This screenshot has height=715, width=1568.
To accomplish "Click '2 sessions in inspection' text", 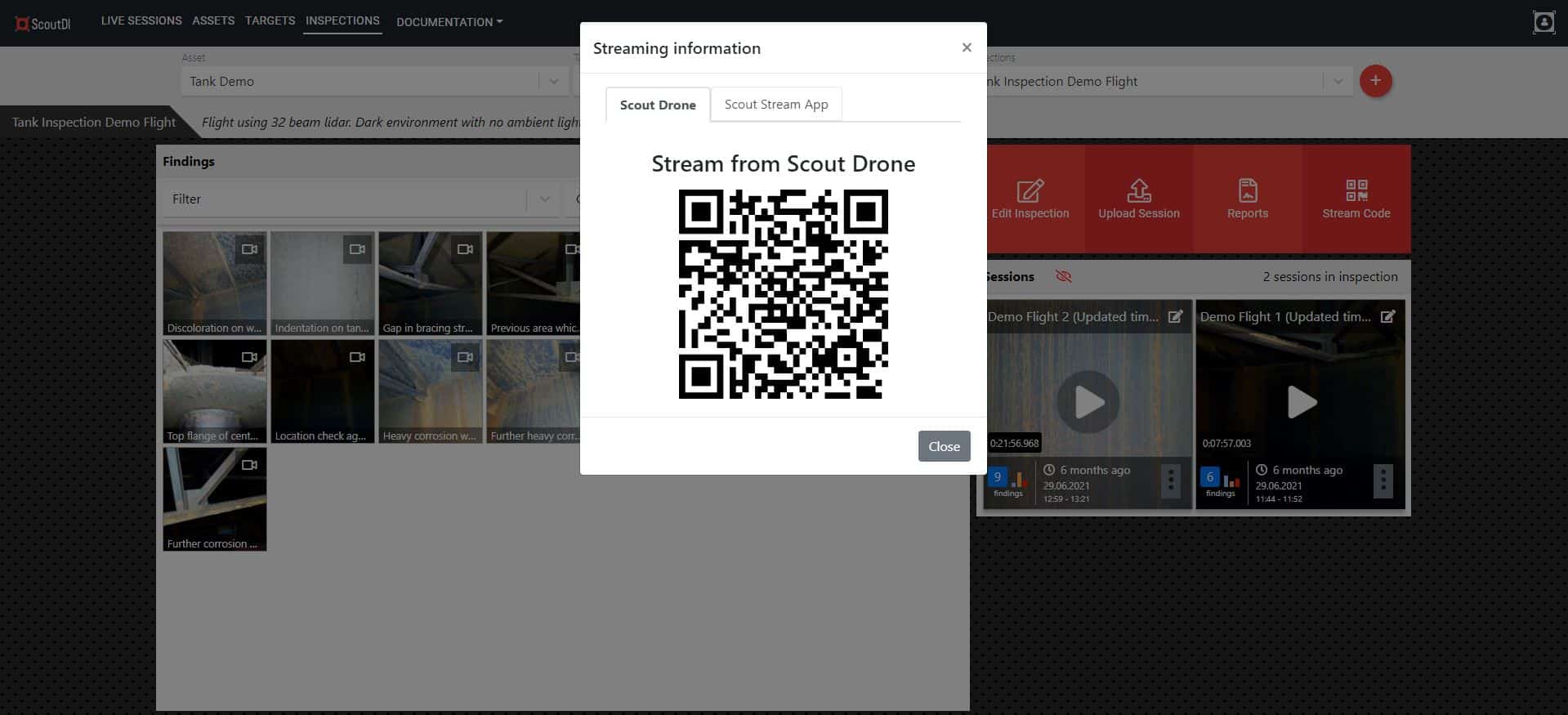I will tap(1329, 276).
